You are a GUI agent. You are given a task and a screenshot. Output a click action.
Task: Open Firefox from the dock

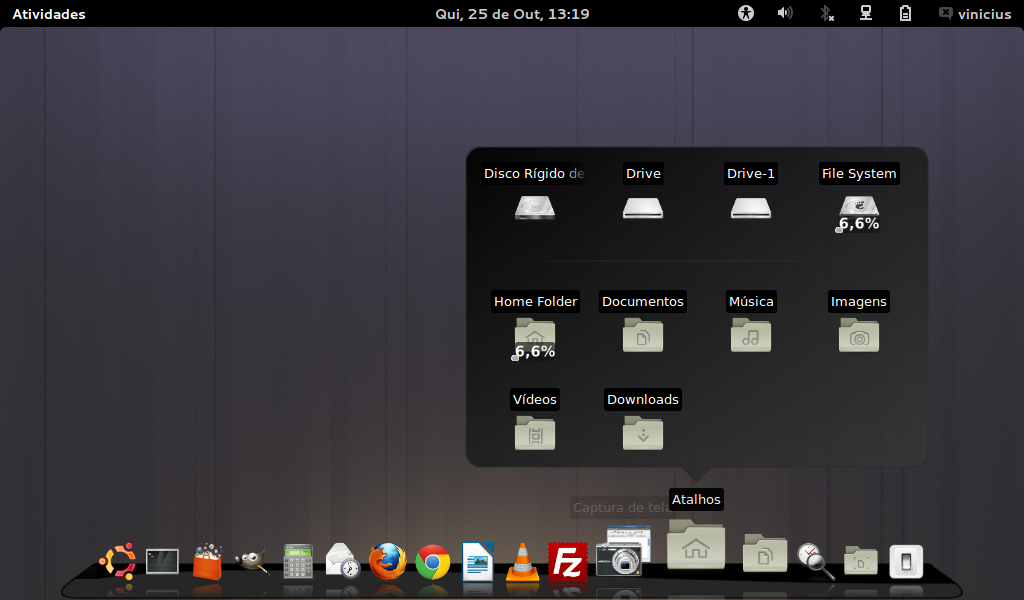(x=387, y=562)
